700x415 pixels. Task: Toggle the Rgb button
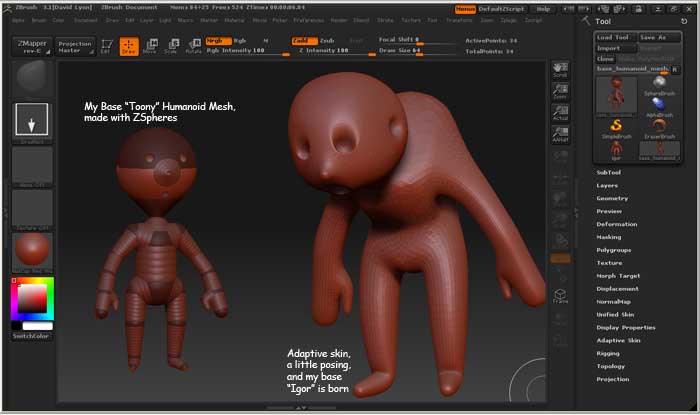click(x=240, y=41)
